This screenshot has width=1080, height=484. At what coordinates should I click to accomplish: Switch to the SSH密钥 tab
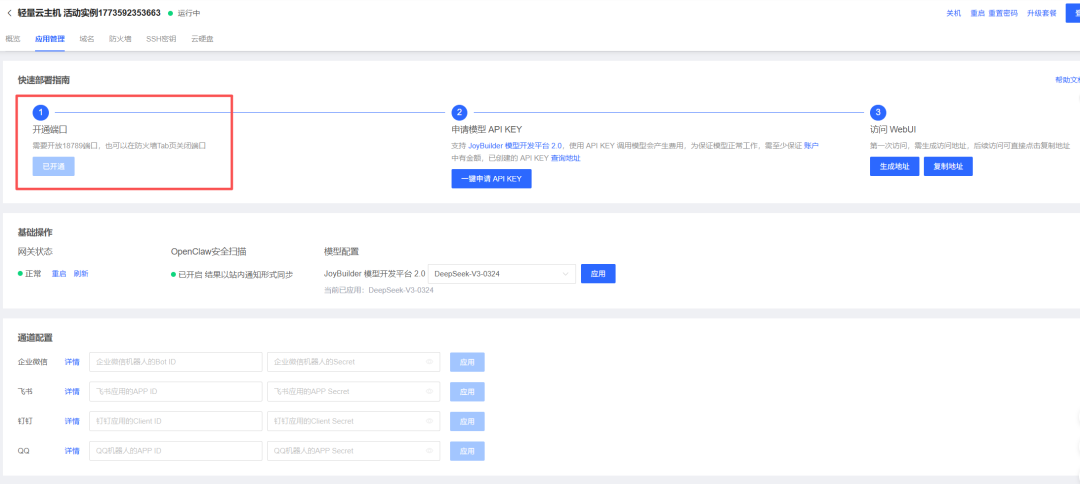161,39
